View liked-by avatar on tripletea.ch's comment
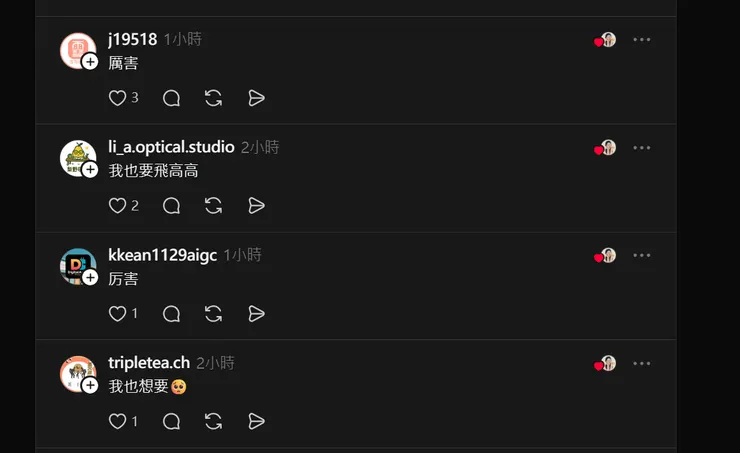 click(x=606, y=364)
